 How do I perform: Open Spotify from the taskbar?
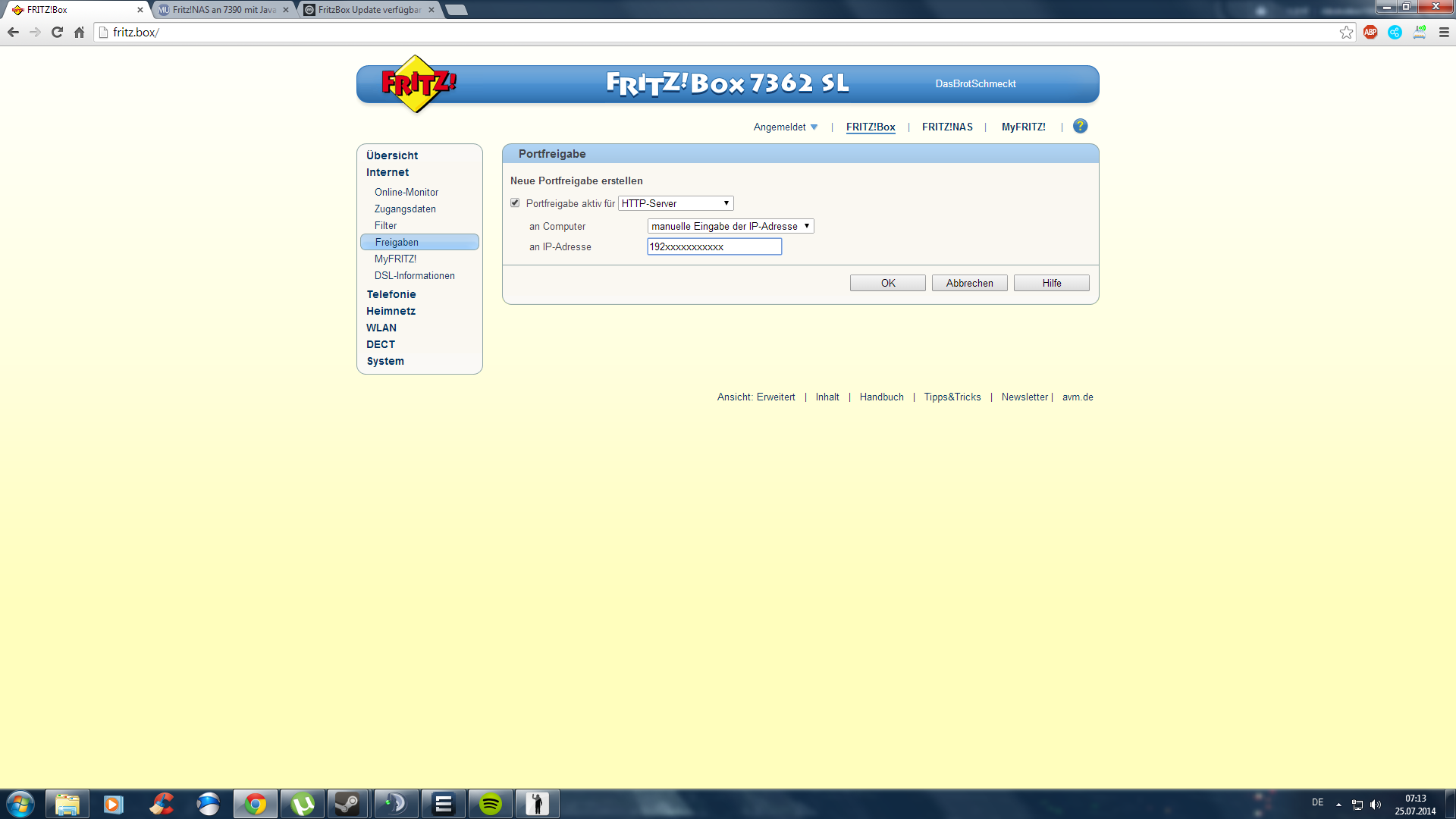point(491,804)
